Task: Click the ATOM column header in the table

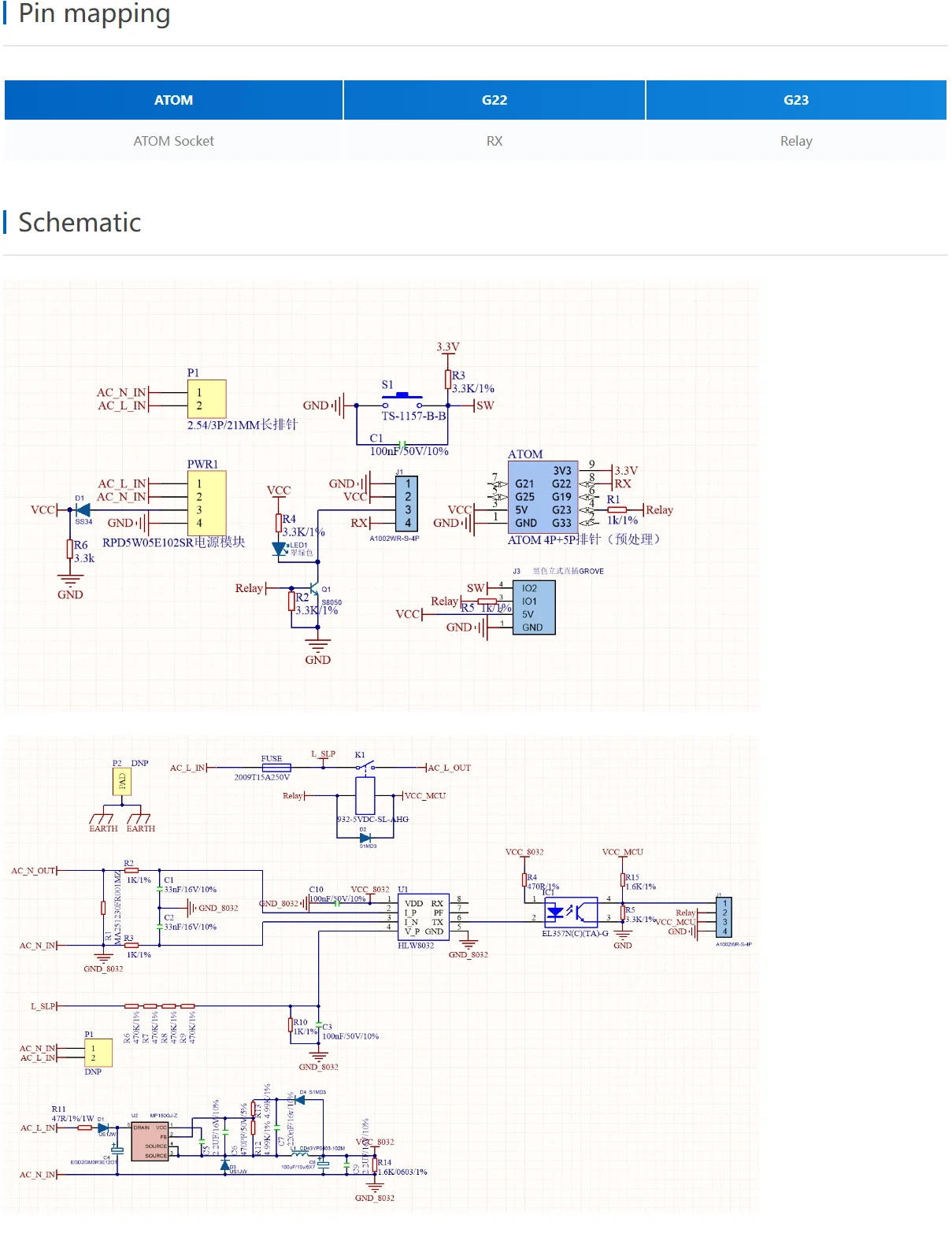Action: 173,100
